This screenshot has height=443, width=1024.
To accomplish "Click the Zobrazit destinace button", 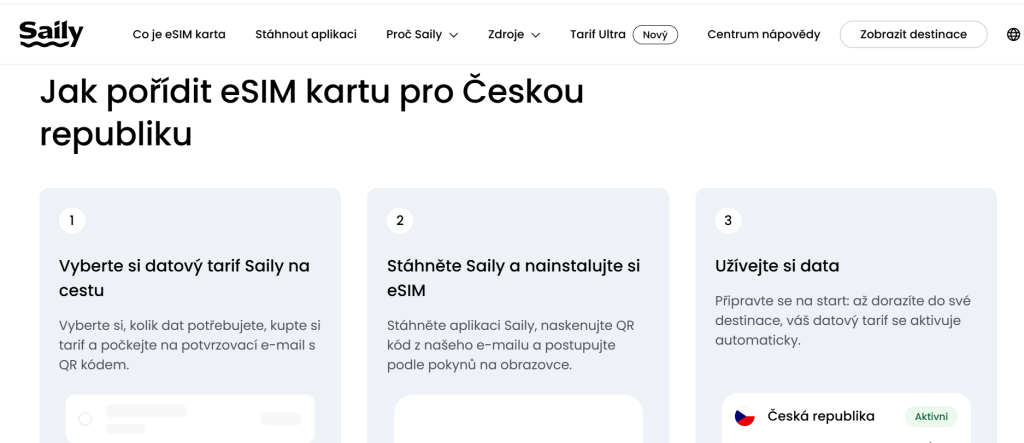I will (913, 35).
